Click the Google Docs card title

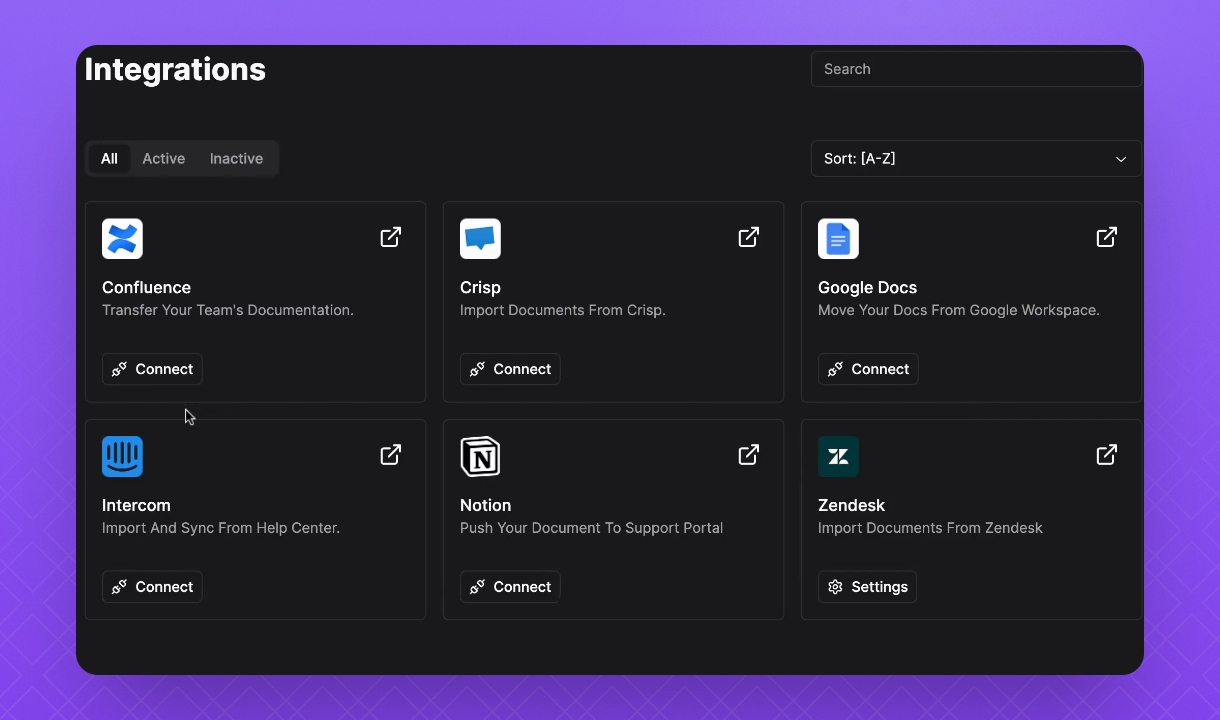point(867,287)
